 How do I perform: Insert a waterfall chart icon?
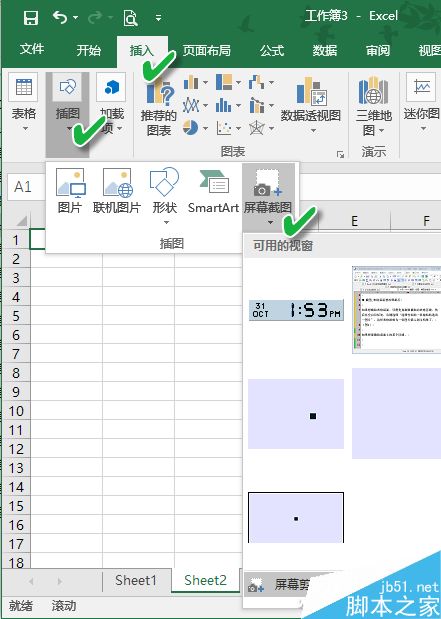click(257, 83)
